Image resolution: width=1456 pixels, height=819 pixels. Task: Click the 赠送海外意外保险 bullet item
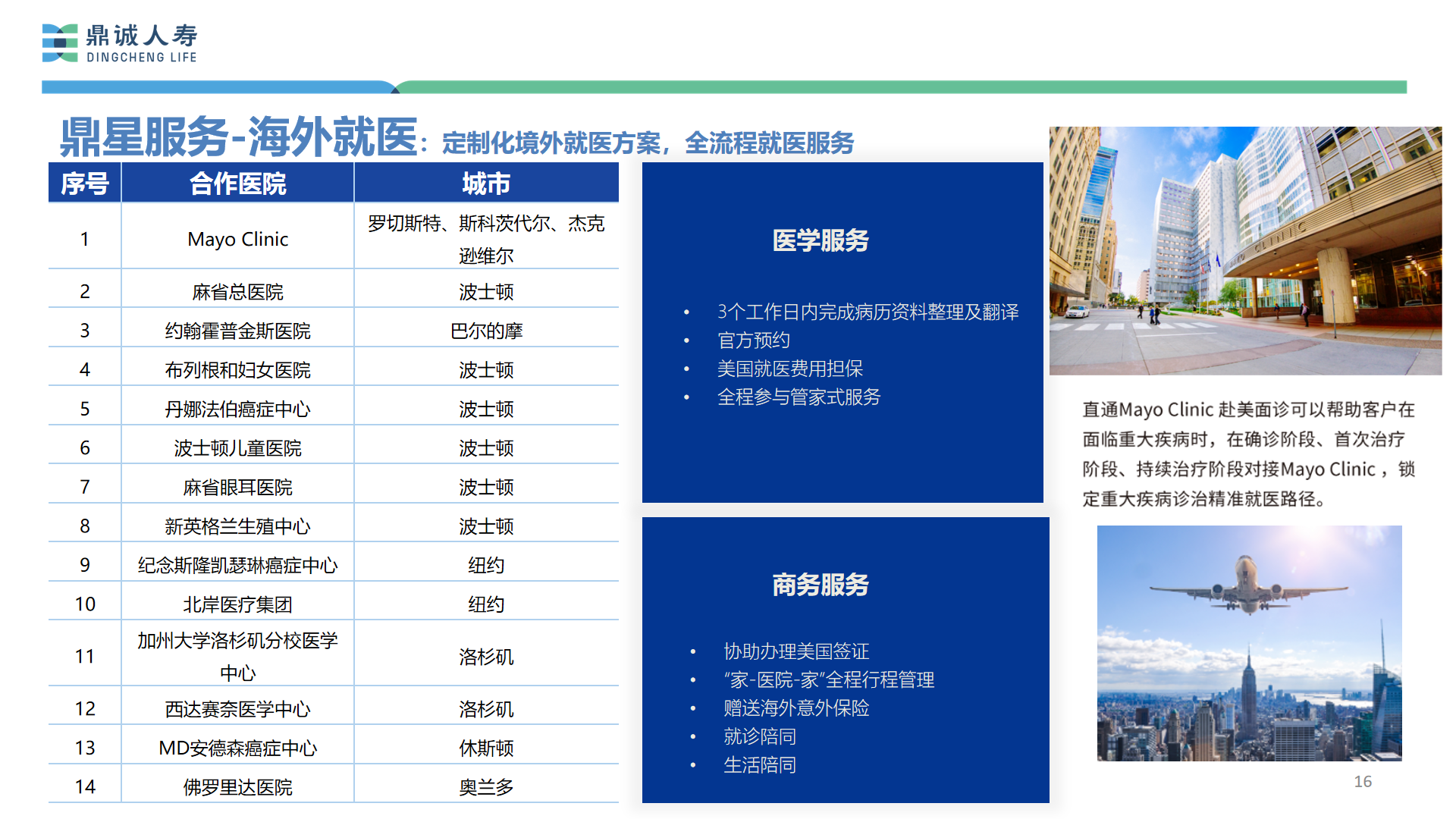796,708
